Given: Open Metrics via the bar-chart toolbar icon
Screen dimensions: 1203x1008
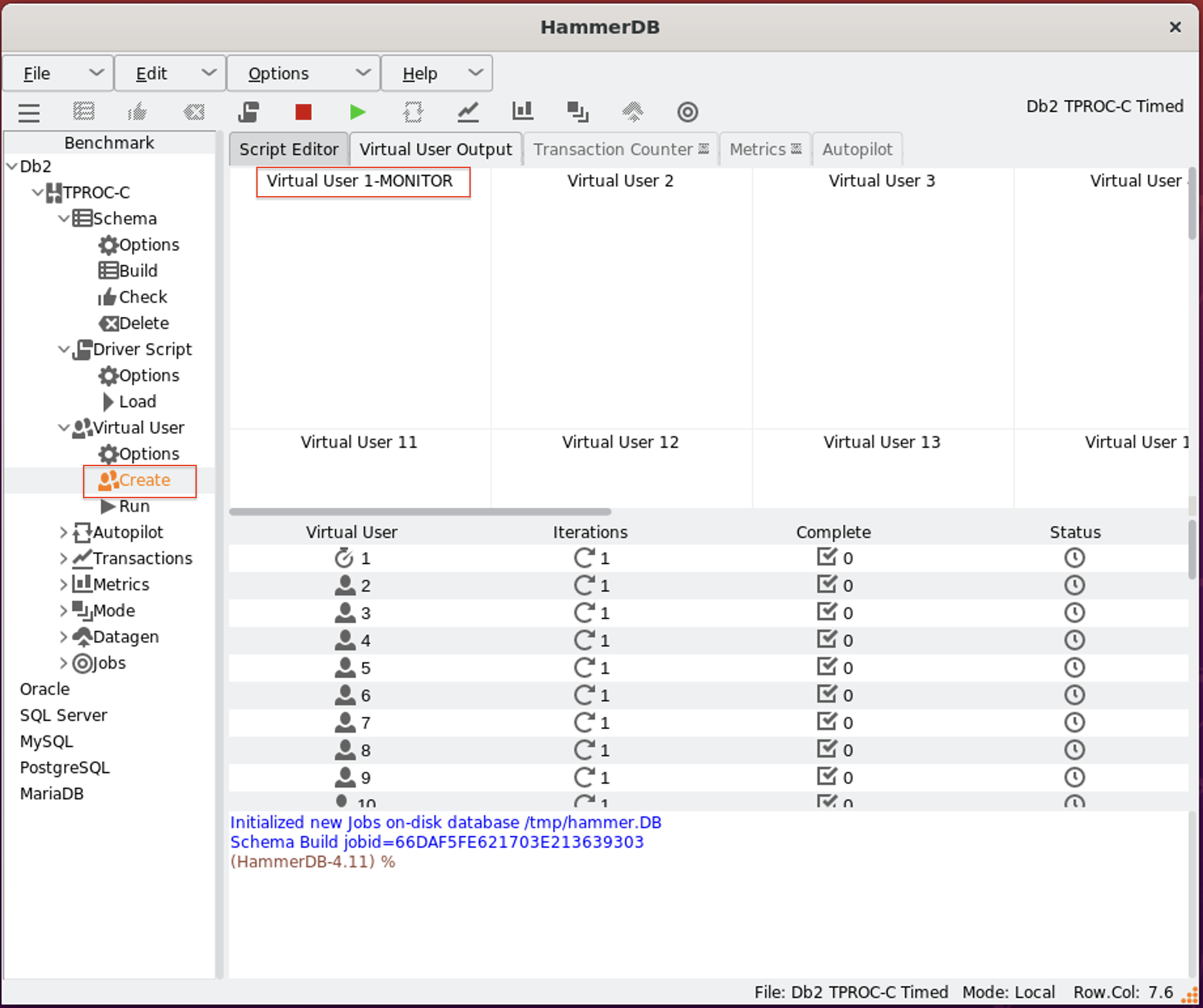Looking at the screenshot, I should (522, 112).
